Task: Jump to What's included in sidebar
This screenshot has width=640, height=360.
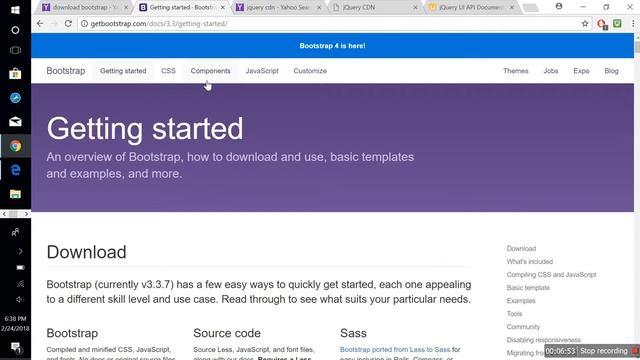Action: pyautogui.click(x=530, y=262)
